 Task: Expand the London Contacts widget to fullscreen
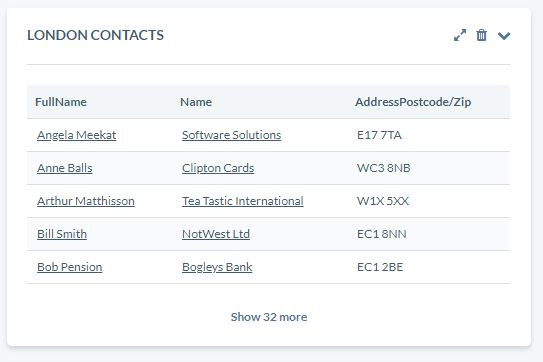click(460, 35)
